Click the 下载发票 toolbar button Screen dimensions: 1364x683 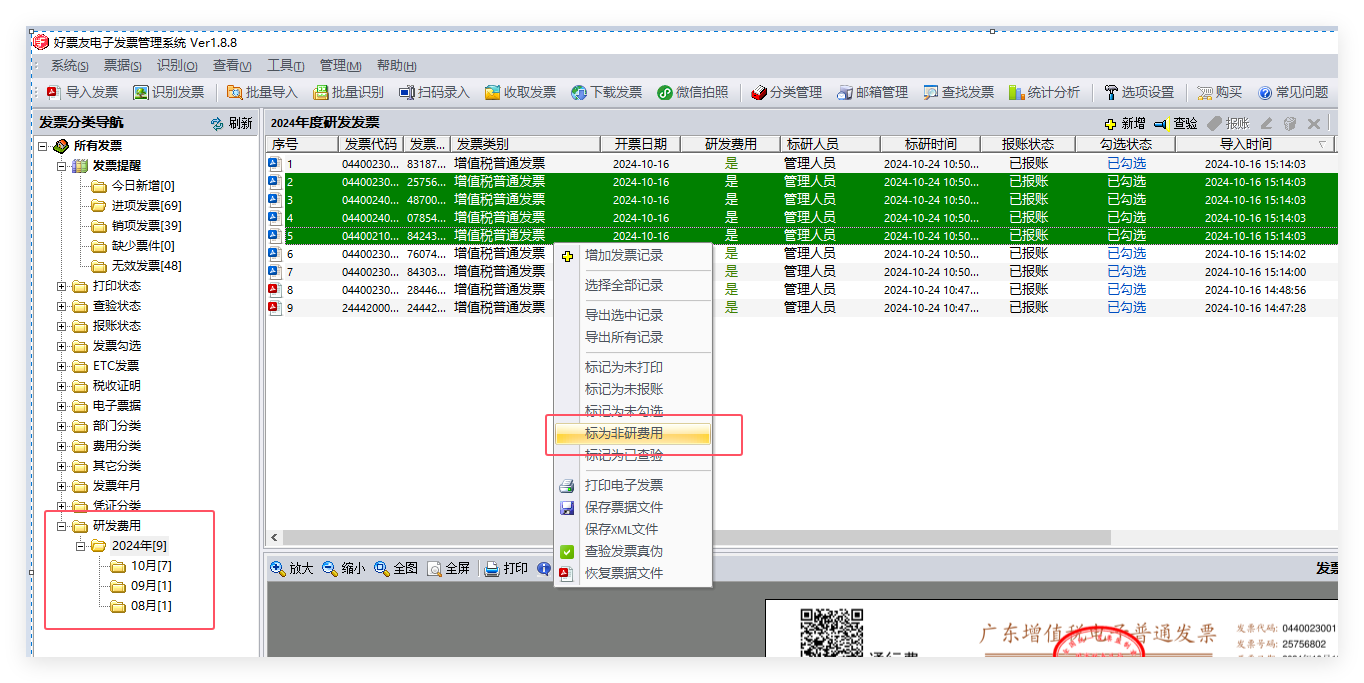click(606, 92)
